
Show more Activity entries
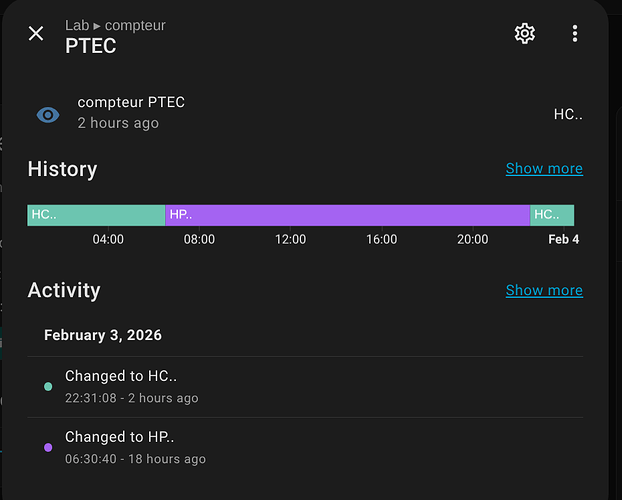(544, 290)
